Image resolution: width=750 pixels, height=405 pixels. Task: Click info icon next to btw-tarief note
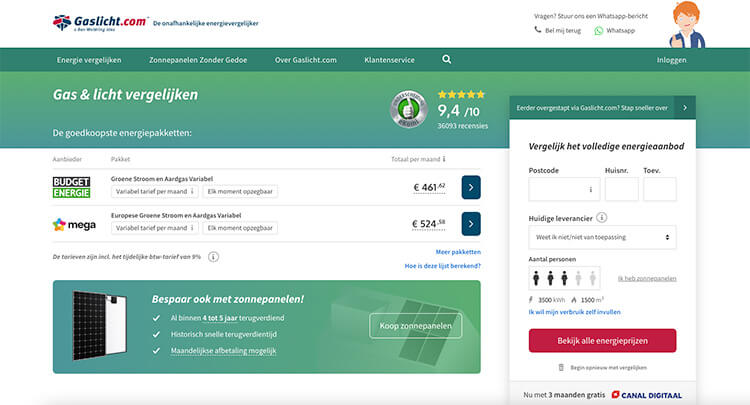(x=214, y=257)
